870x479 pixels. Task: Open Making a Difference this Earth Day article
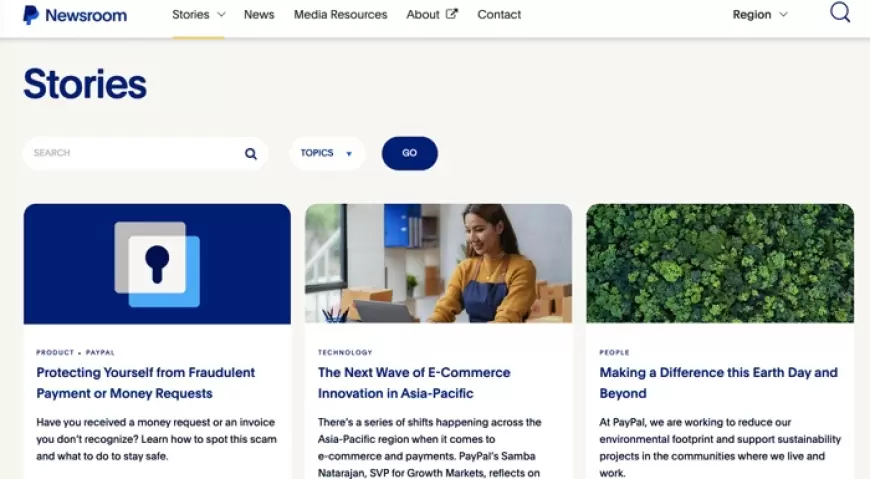pos(719,382)
